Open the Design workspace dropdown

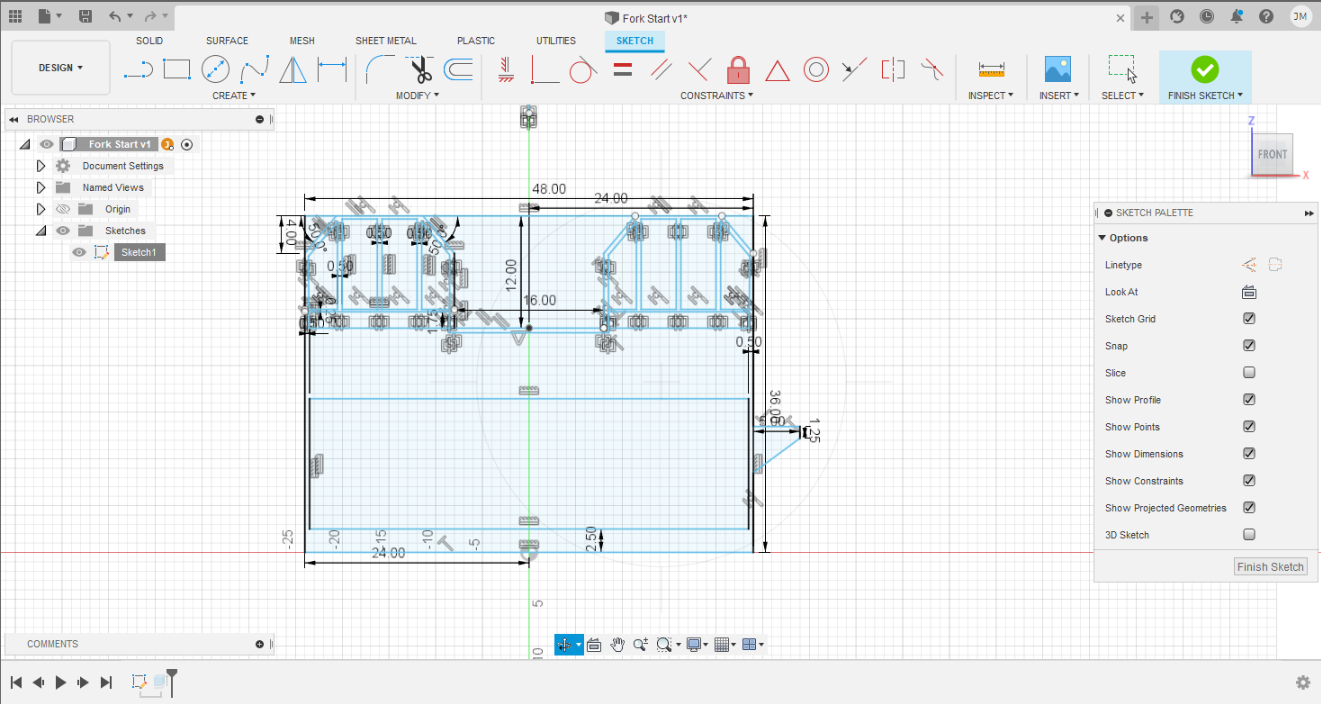[60, 68]
